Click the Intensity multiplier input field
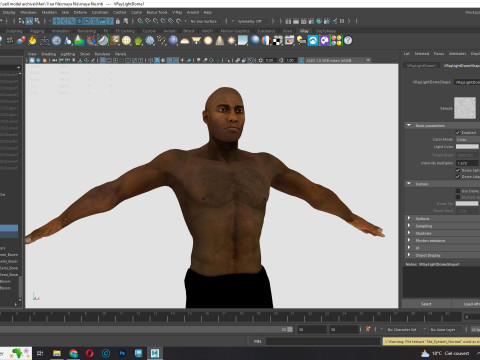This screenshot has height=360, width=480. pyautogui.click(x=468, y=163)
